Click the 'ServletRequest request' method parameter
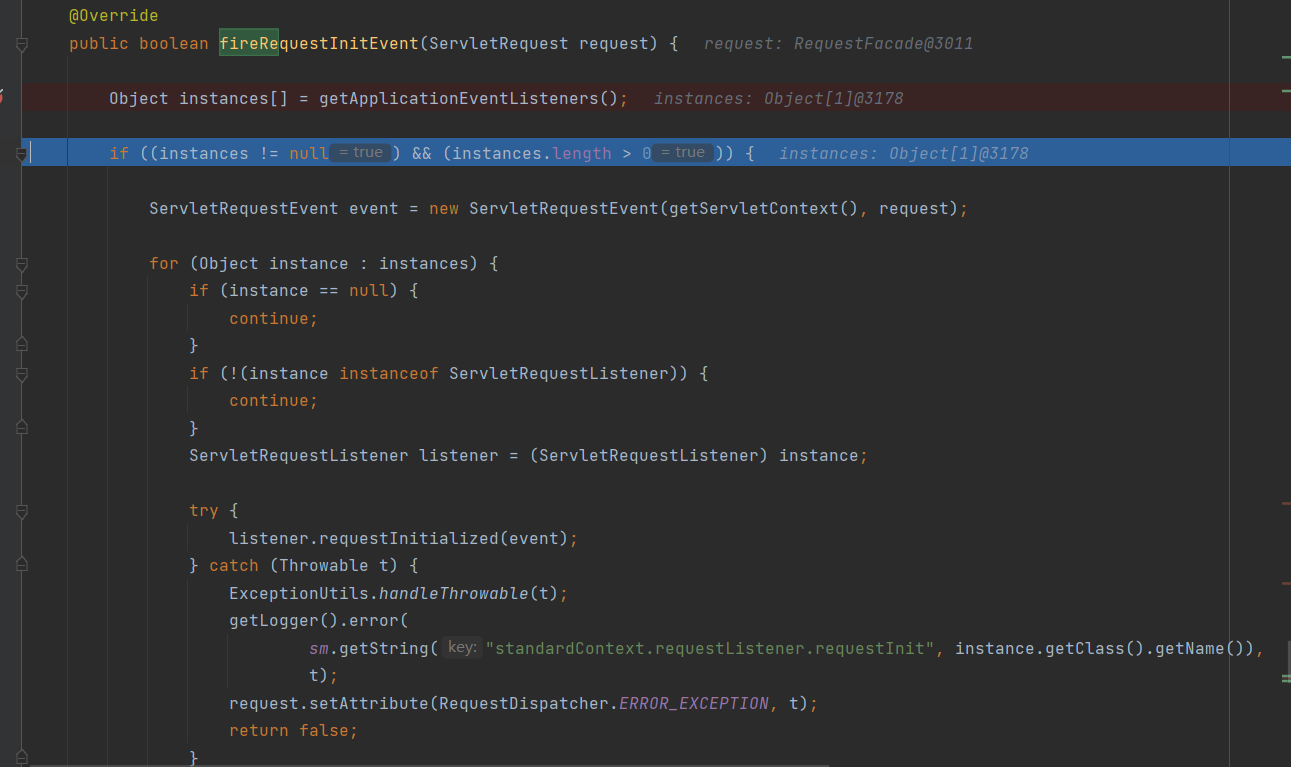1291x767 pixels. tap(538, 43)
